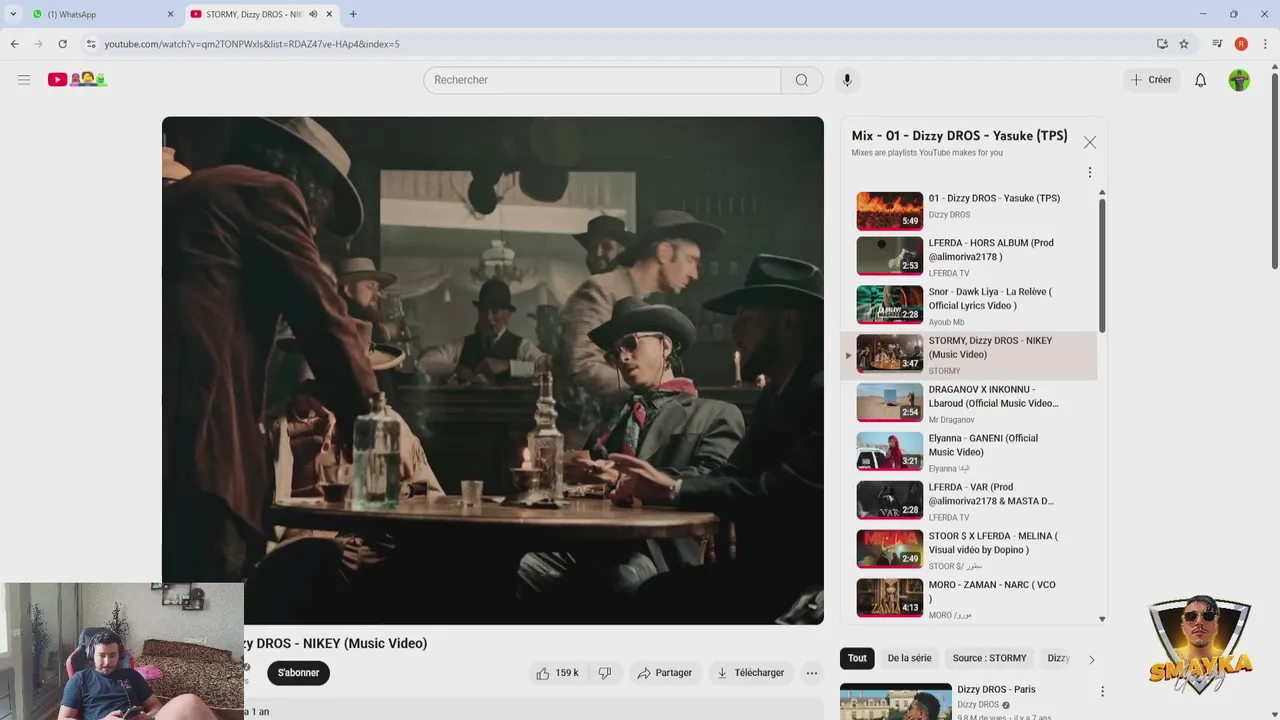Screen dimensions: 1280x720
Task: Select the De la série chip
Action: (x=909, y=658)
